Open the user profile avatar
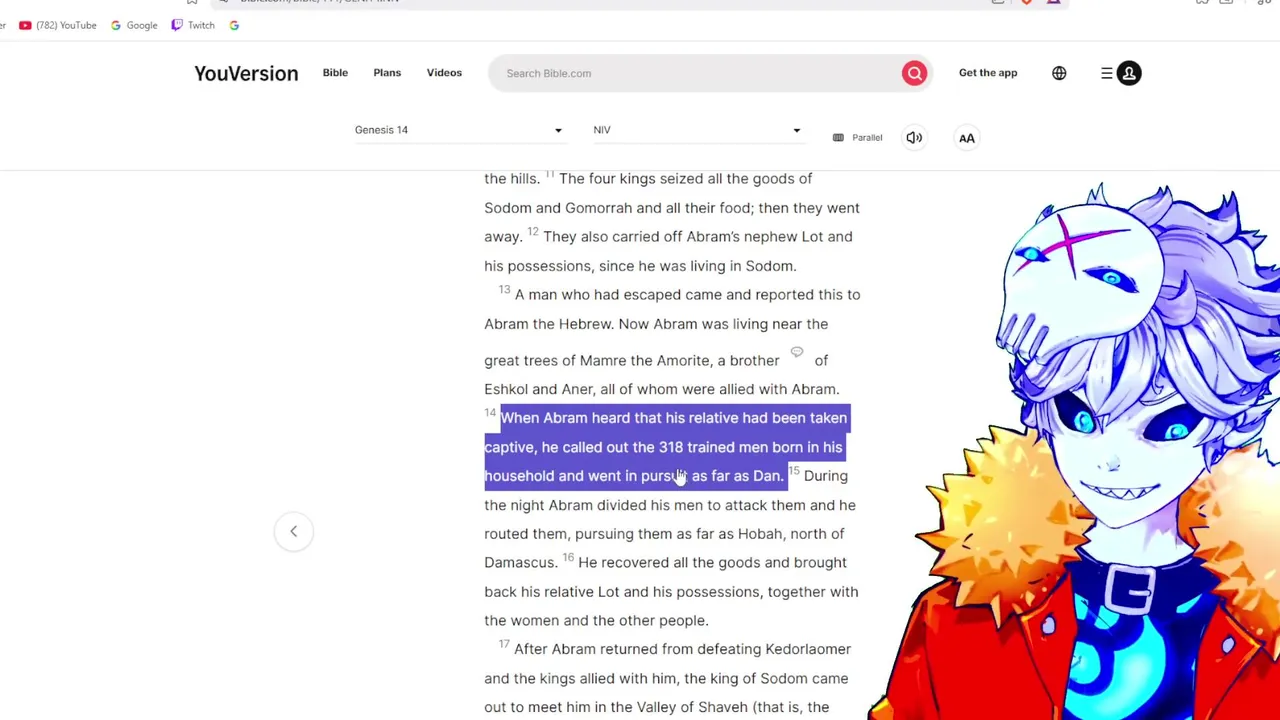Viewport: 1280px width, 720px height. [1129, 73]
